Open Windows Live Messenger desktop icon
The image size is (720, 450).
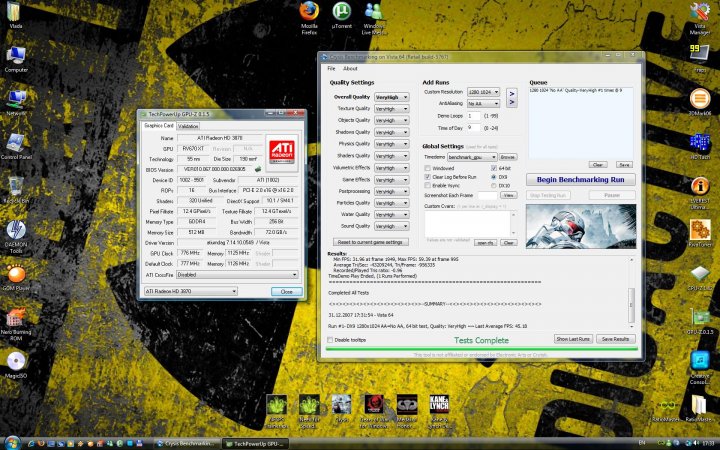[x=374, y=17]
